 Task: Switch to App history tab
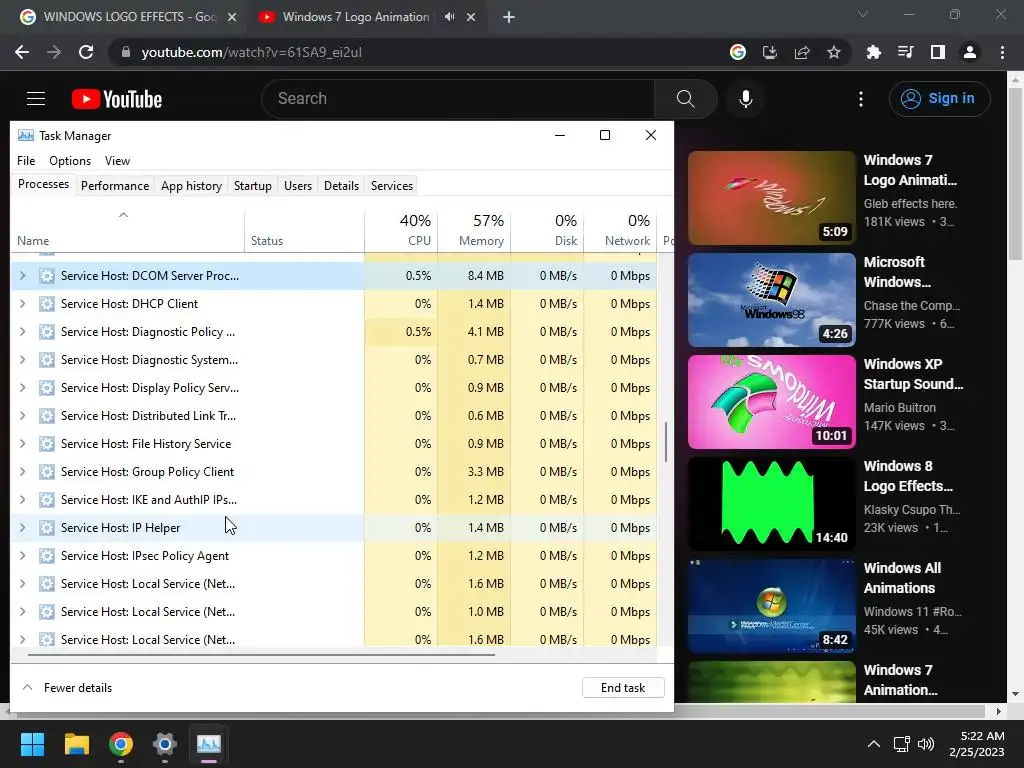(x=191, y=186)
